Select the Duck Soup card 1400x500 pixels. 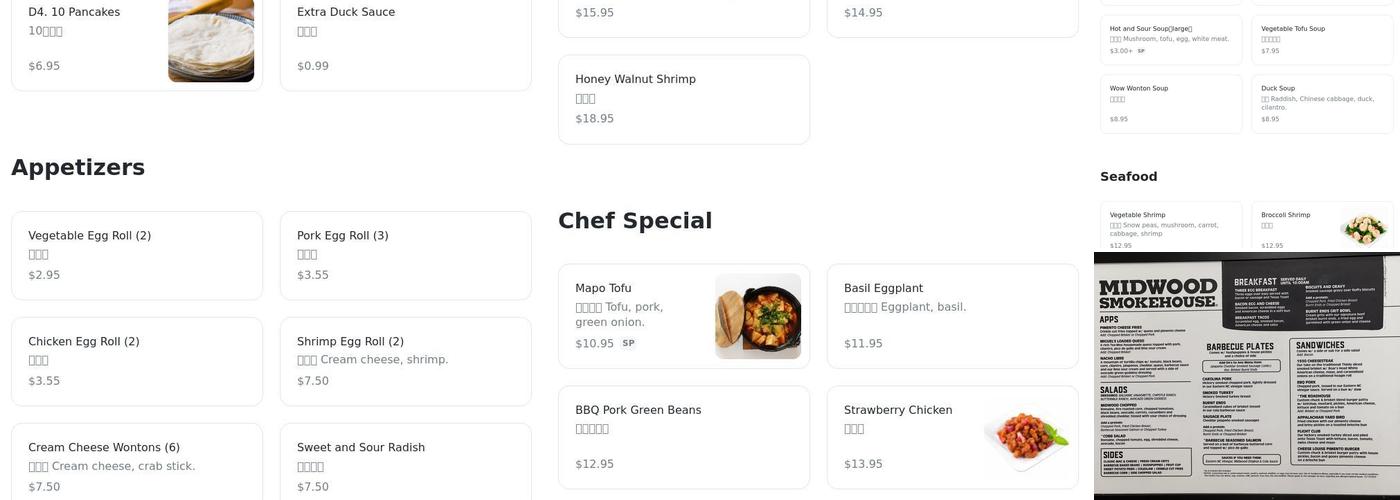tap(1322, 104)
